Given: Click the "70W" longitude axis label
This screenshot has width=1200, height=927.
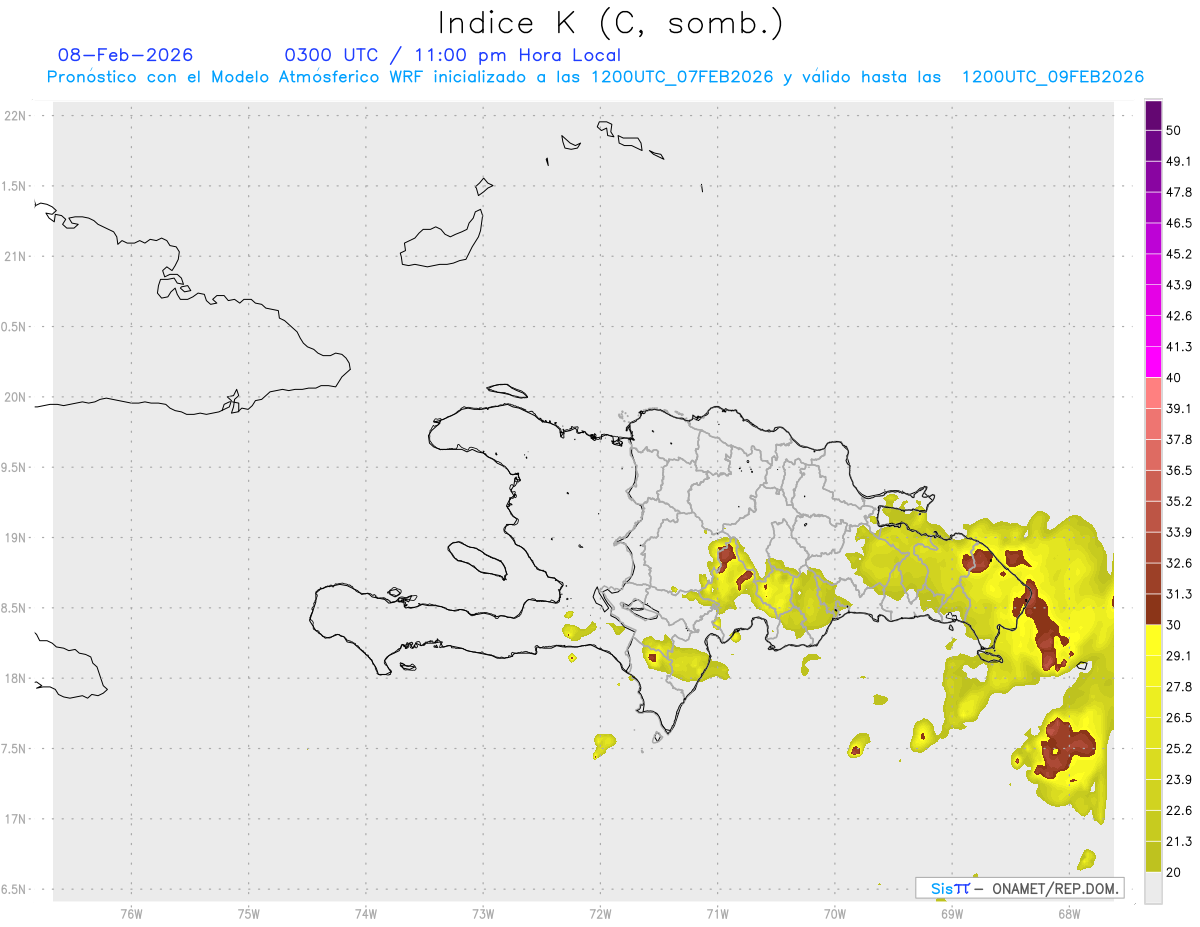Looking at the screenshot, I should 835,913.
